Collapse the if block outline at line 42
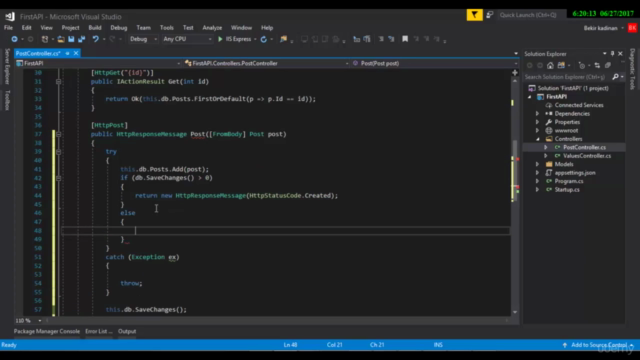The width and height of the screenshot is (640, 360). [x=58, y=178]
